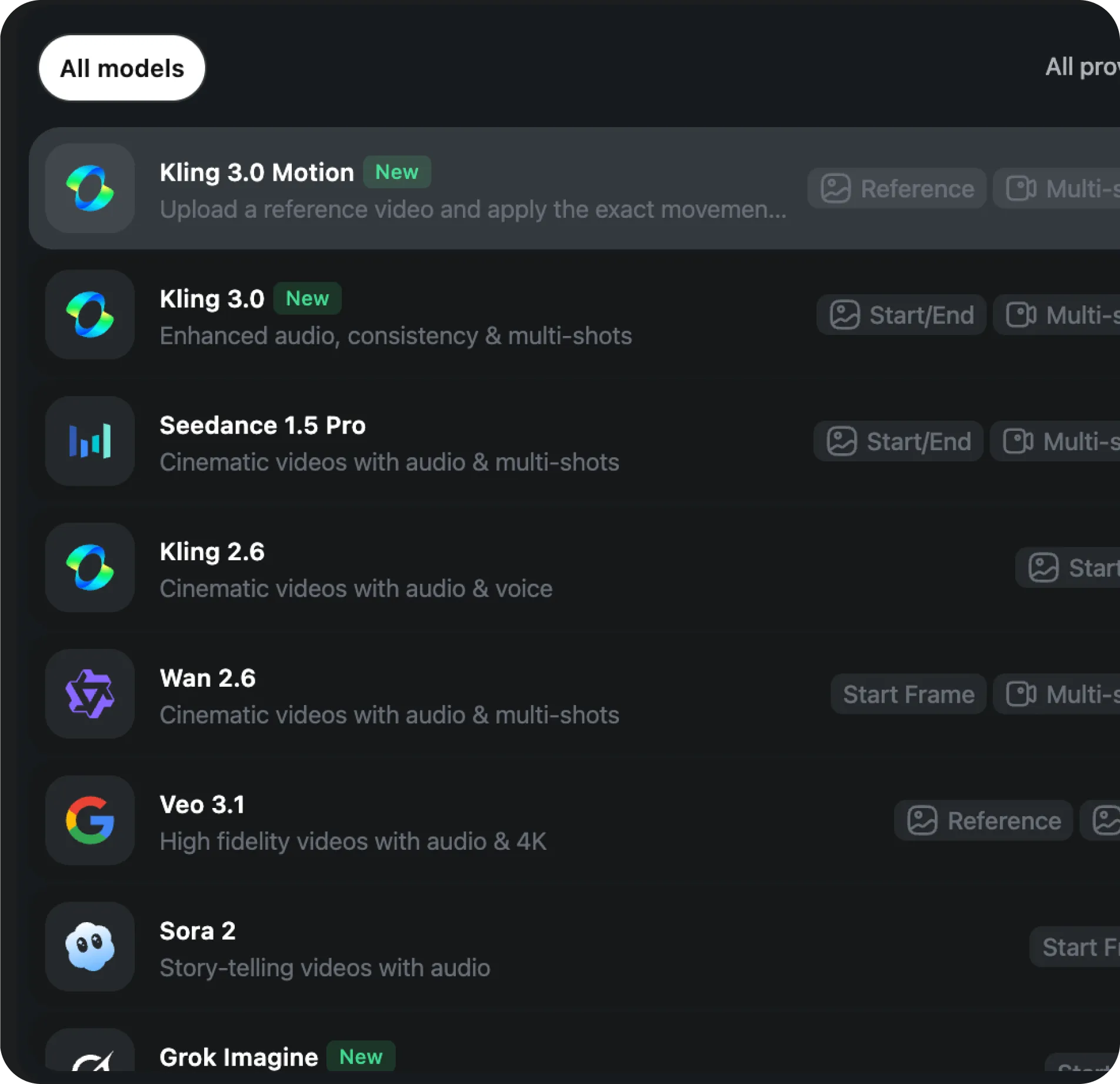Screen dimensions: 1120x1084
Task: Click the Seedance 1.5 Pro bars icon
Action: (90, 441)
